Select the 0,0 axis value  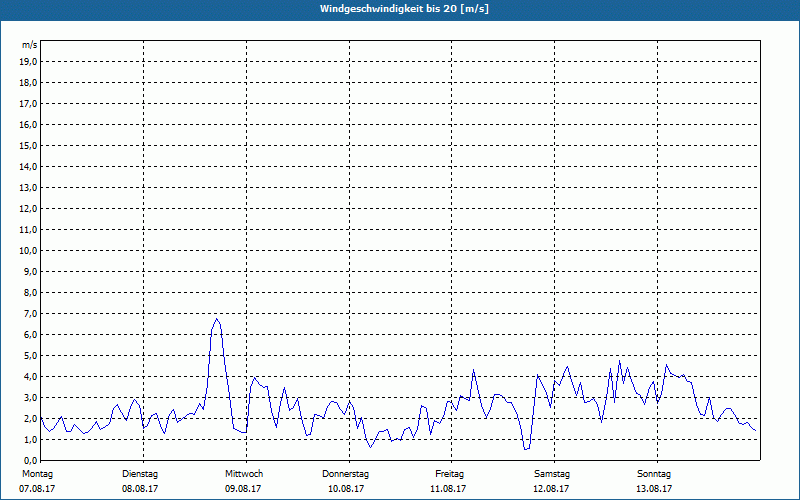(x=30, y=460)
